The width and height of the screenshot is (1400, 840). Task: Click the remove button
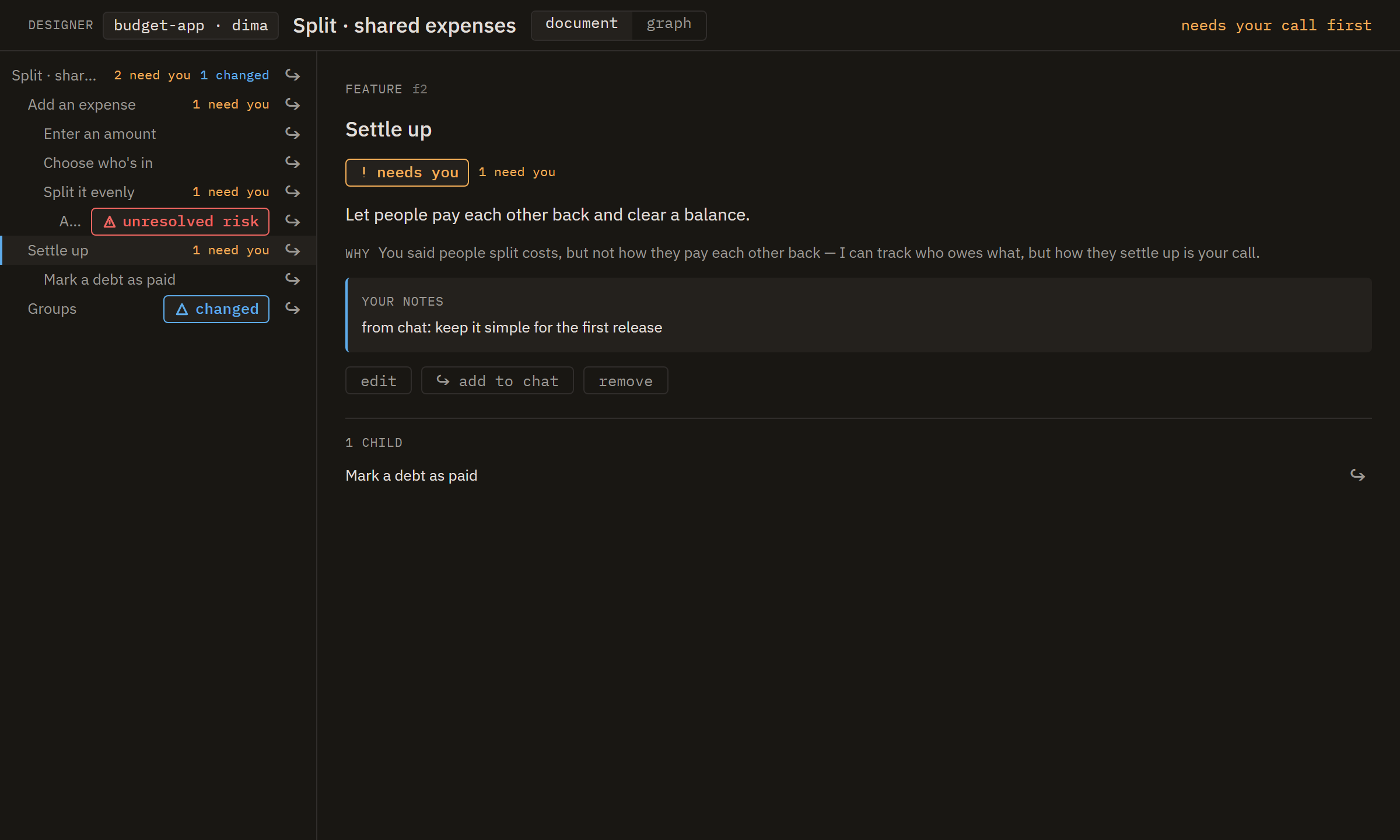tap(626, 381)
